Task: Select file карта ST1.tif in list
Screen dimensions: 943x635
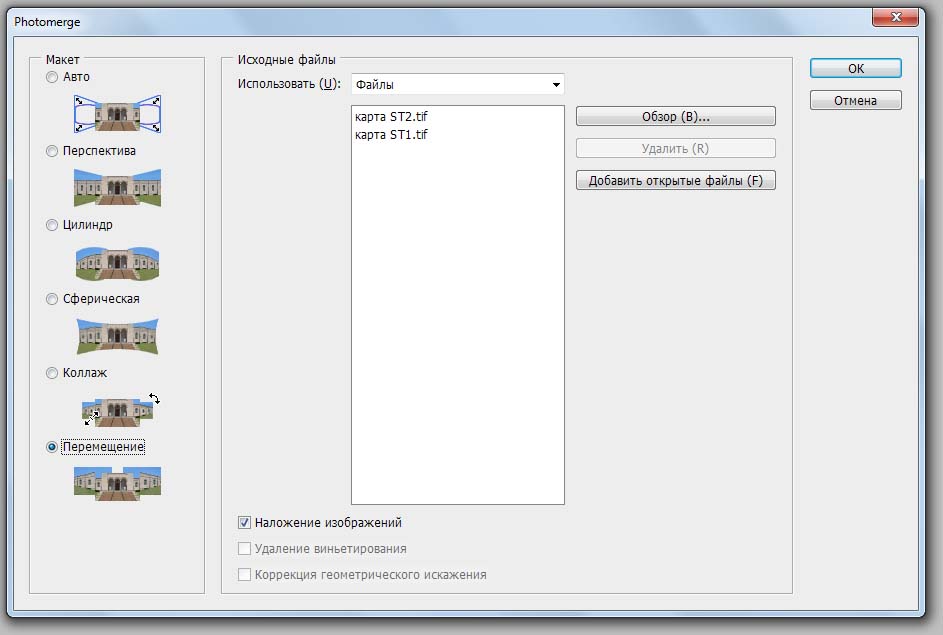Action: pos(391,135)
